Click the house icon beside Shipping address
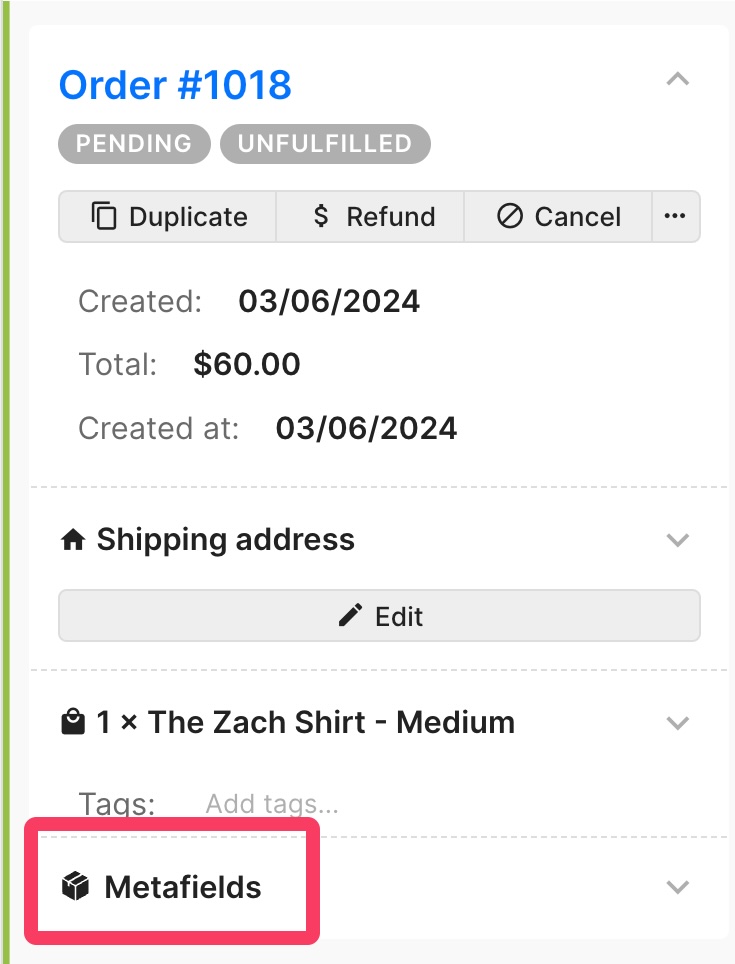Image resolution: width=735 pixels, height=964 pixels. 73,540
